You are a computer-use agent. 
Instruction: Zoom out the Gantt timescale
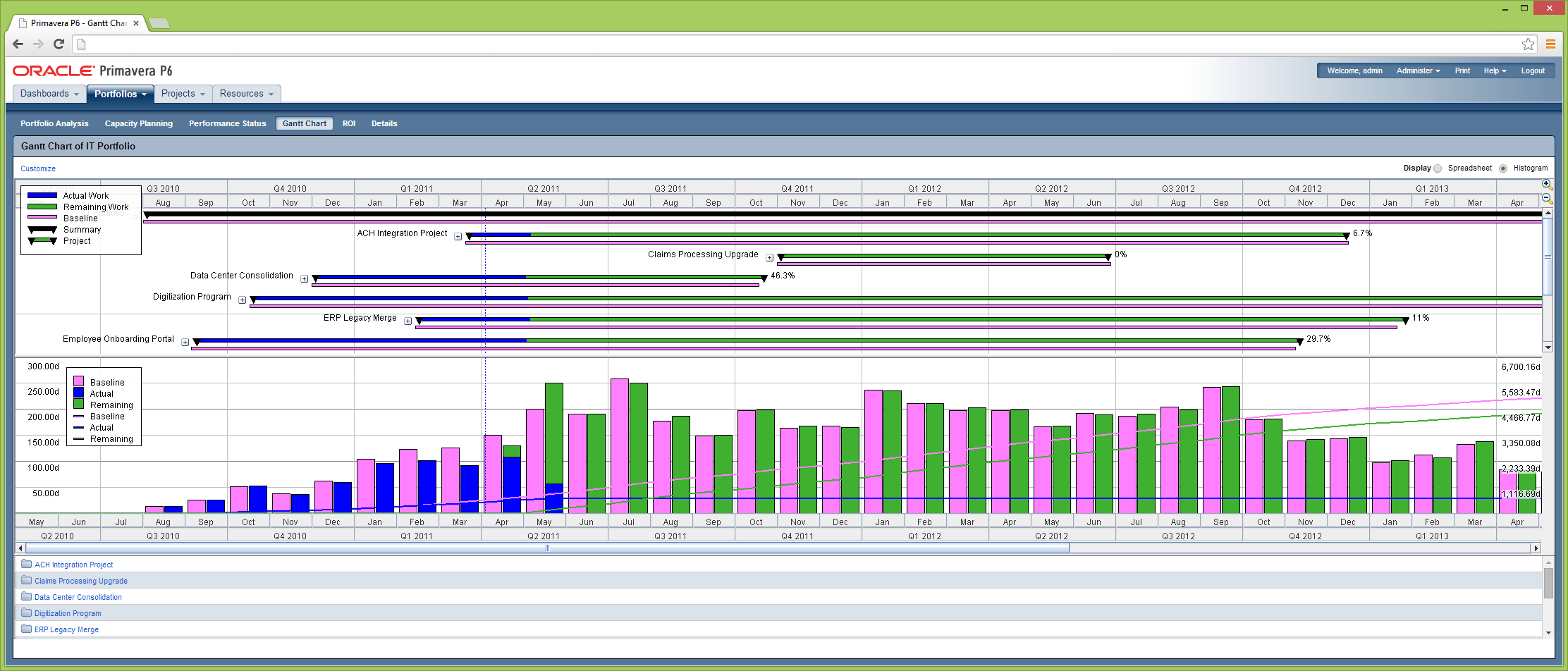tap(1547, 199)
